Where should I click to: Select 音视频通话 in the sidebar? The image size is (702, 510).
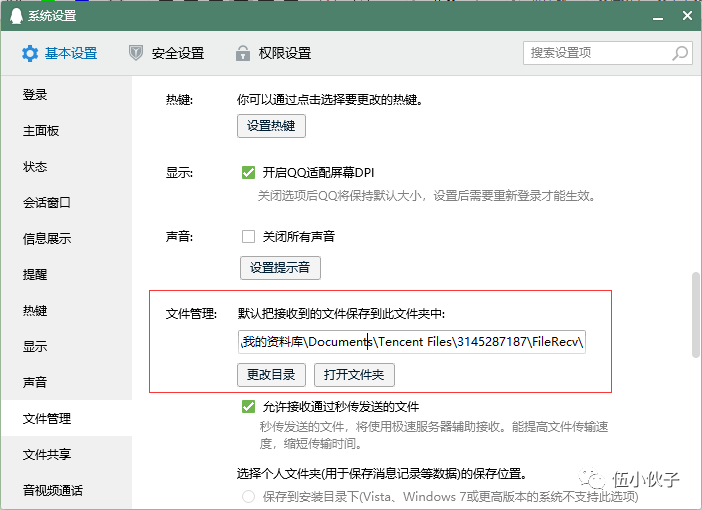[66, 490]
